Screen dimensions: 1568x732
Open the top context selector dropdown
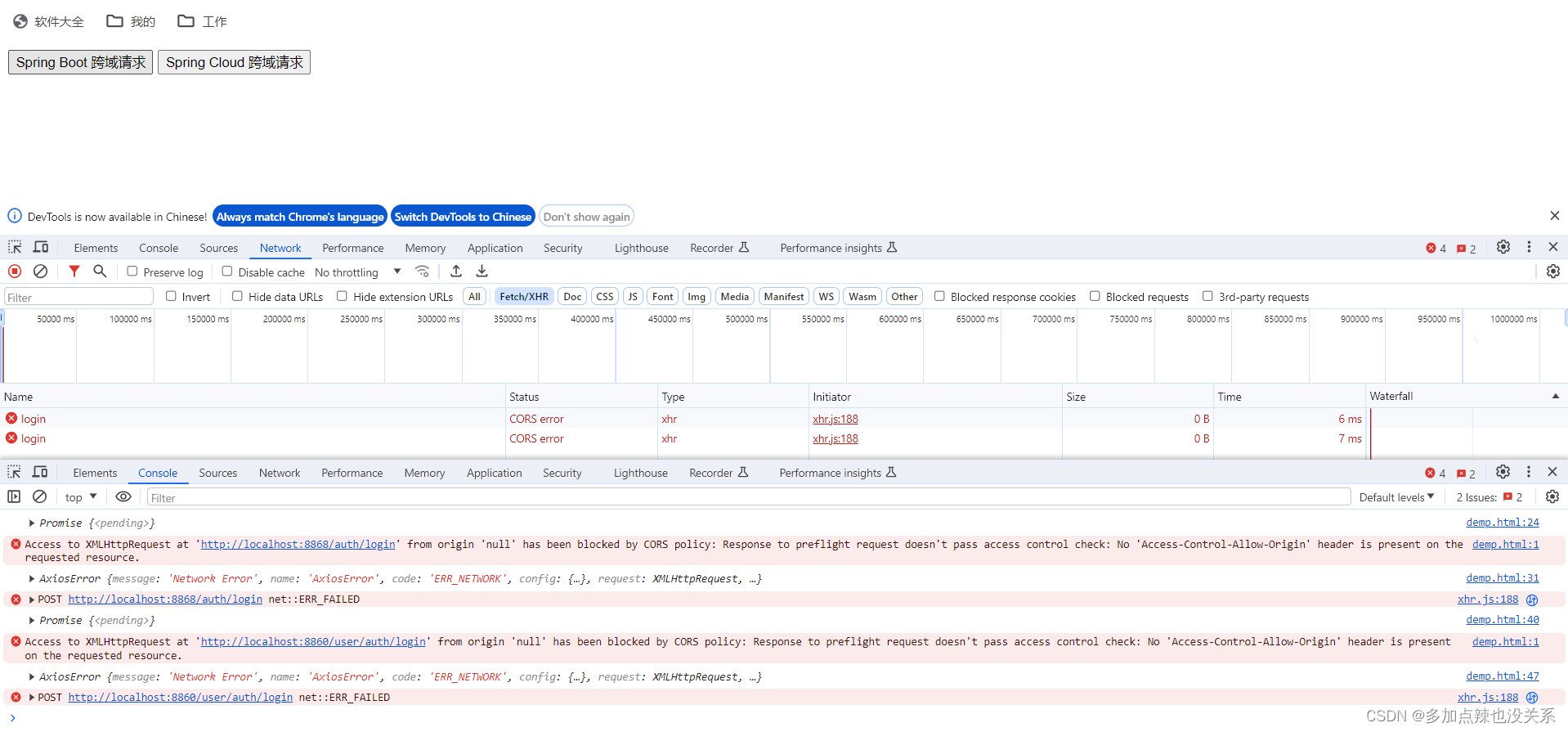[x=81, y=497]
